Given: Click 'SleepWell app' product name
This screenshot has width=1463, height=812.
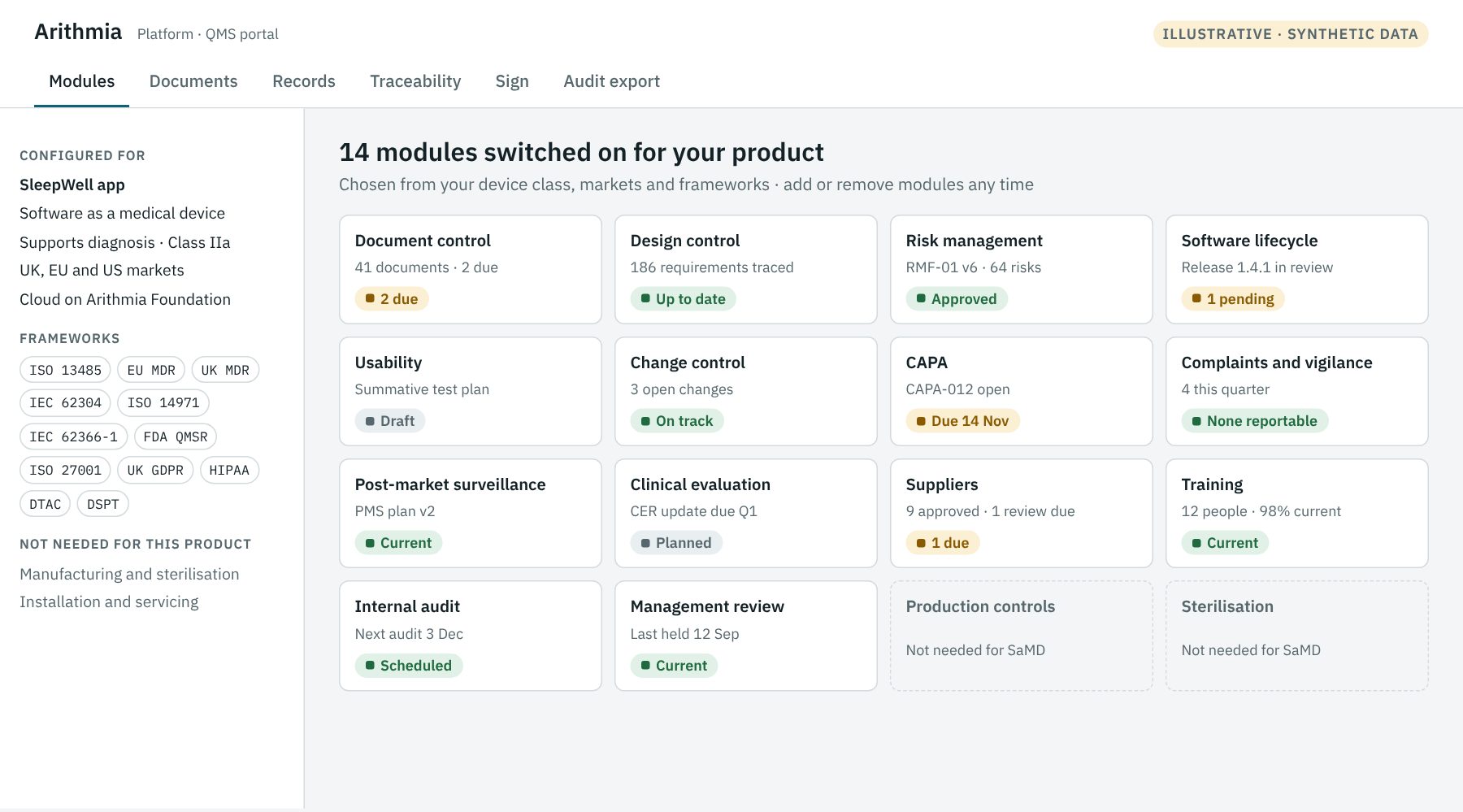Looking at the screenshot, I should tap(72, 185).
